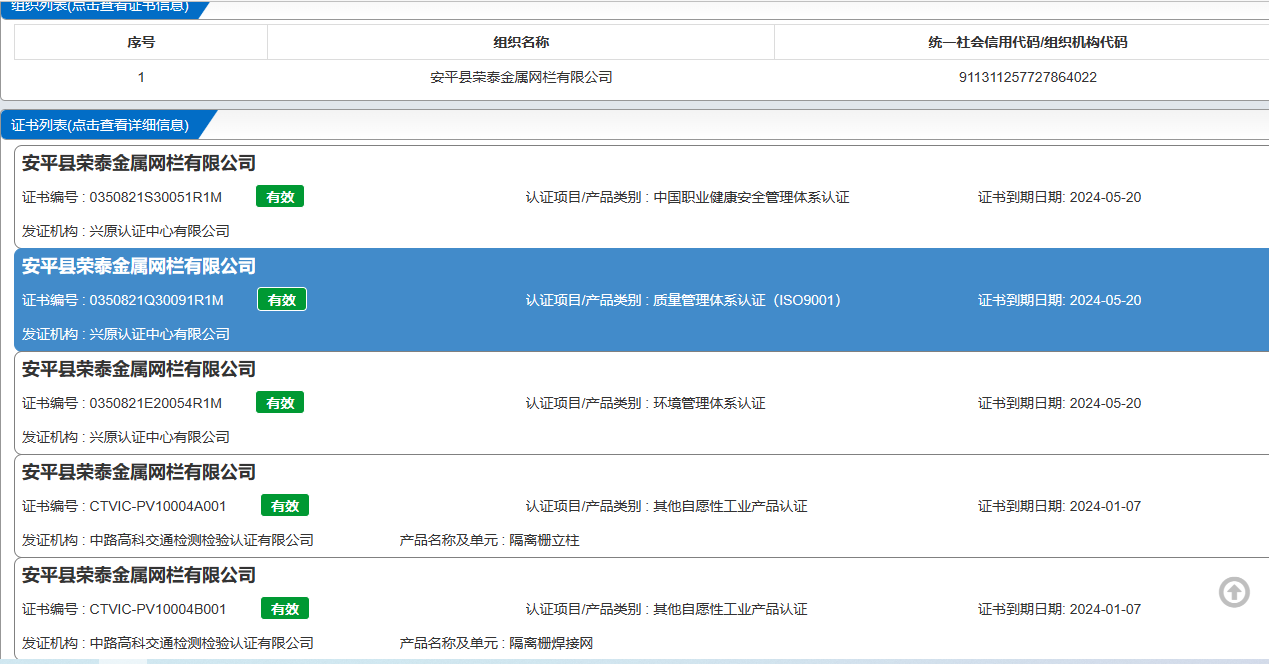Click 有效 badge of certificate 0350821S30051R1M
The width and height of the screenshot is (1269, 664).
(280, 197)
